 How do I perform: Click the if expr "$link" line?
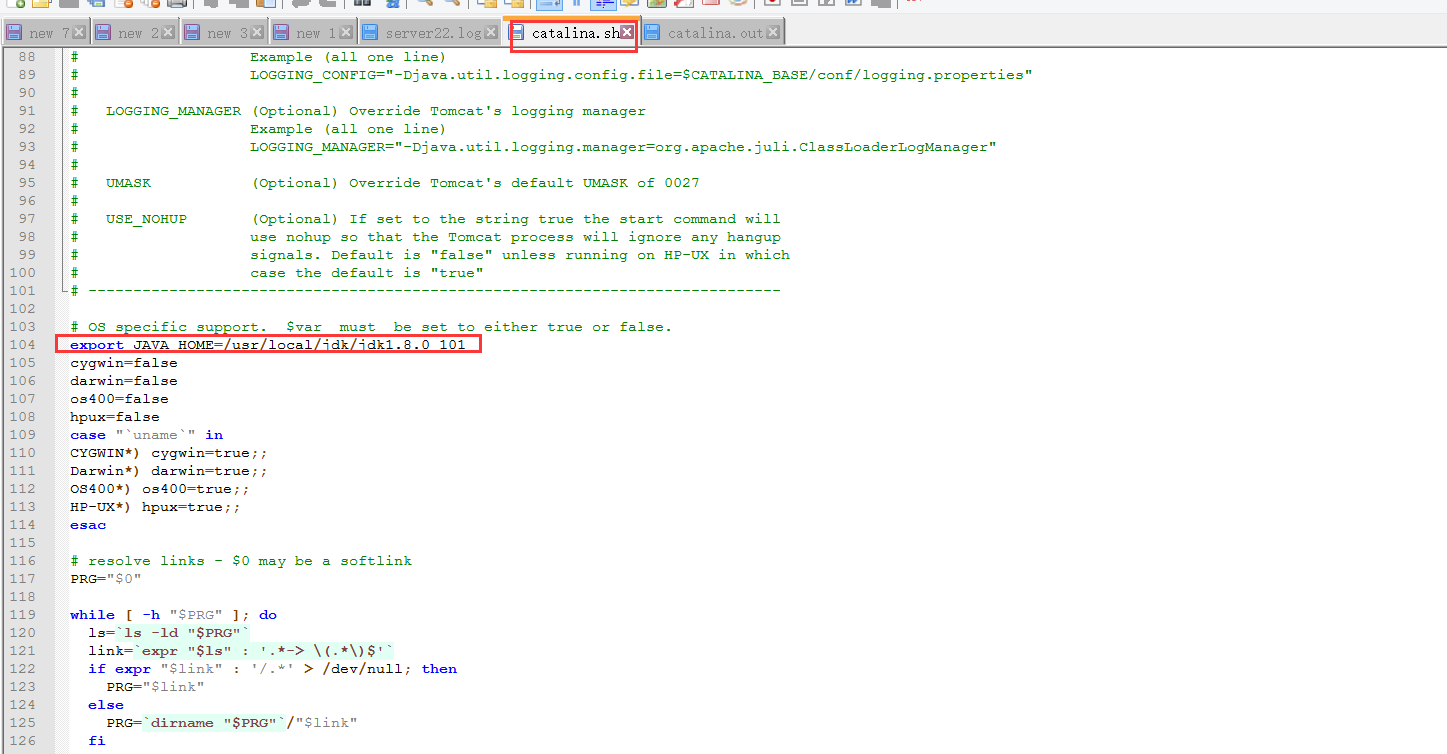pos(272,669)
